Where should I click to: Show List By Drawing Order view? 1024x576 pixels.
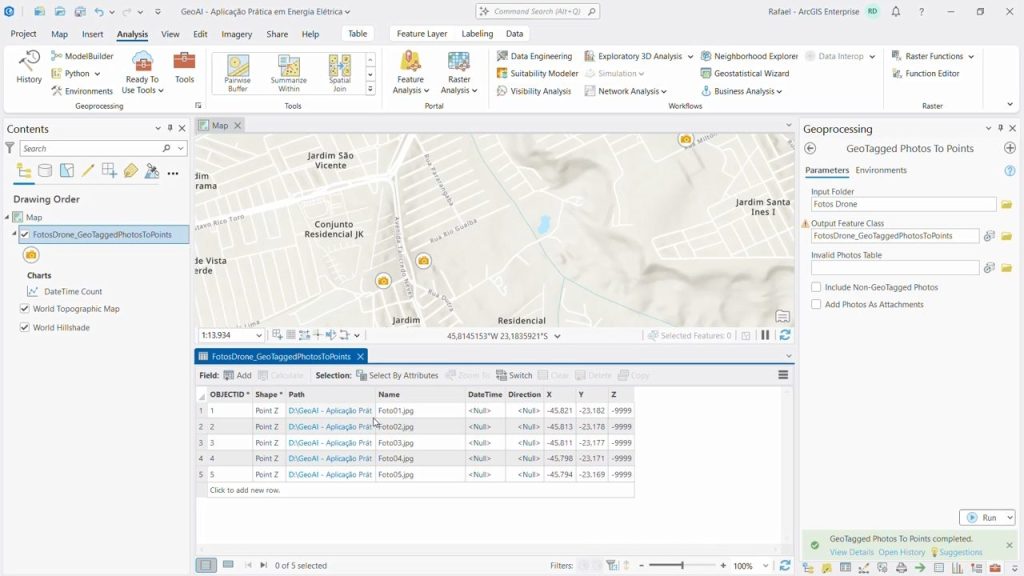pos(24,171)
